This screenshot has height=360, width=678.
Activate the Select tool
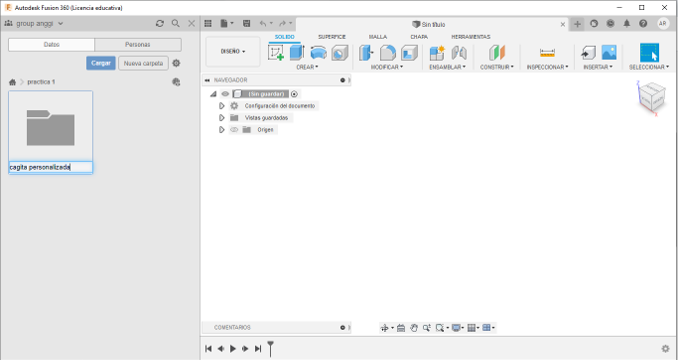[x=649, y=53]
